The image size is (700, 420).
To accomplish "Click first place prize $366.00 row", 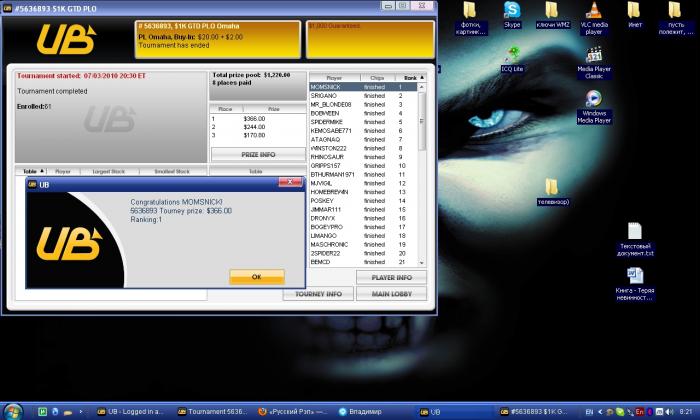I will (258, 119).
